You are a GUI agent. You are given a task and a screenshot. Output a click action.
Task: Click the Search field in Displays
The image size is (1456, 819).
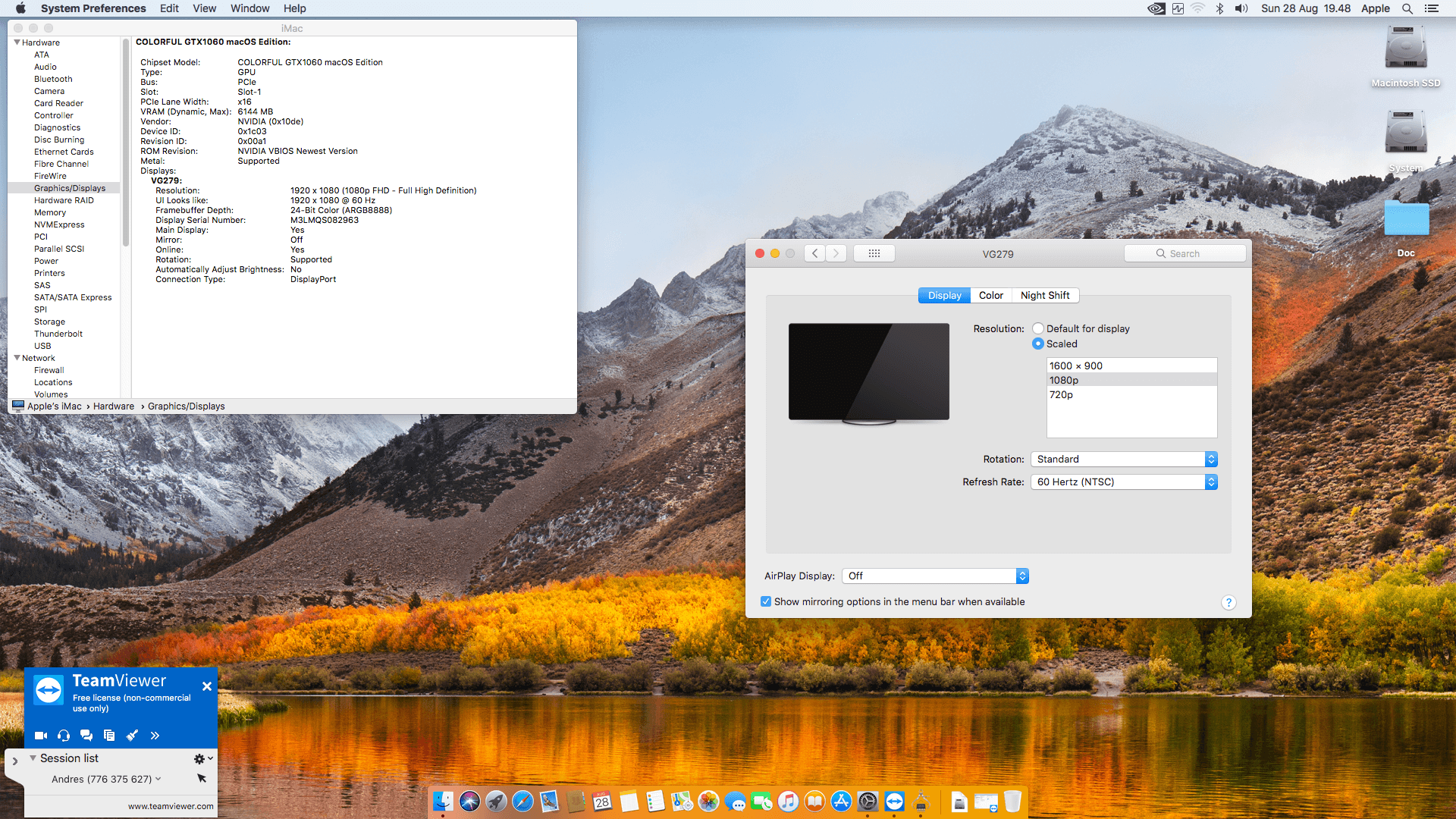tap(1185, 253)
